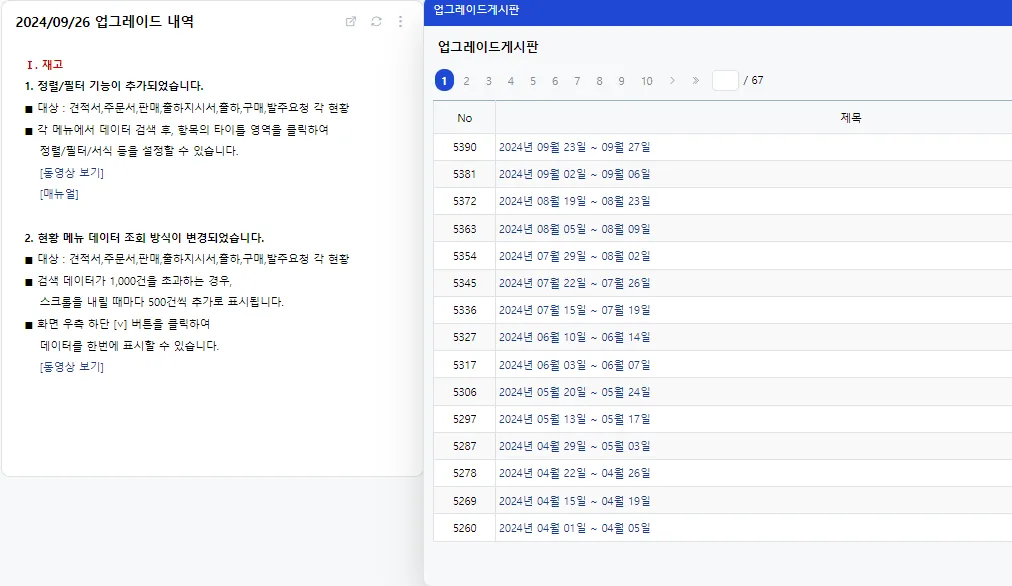
Task: Go to page 10 of board
Action: [x=647, y=81]
